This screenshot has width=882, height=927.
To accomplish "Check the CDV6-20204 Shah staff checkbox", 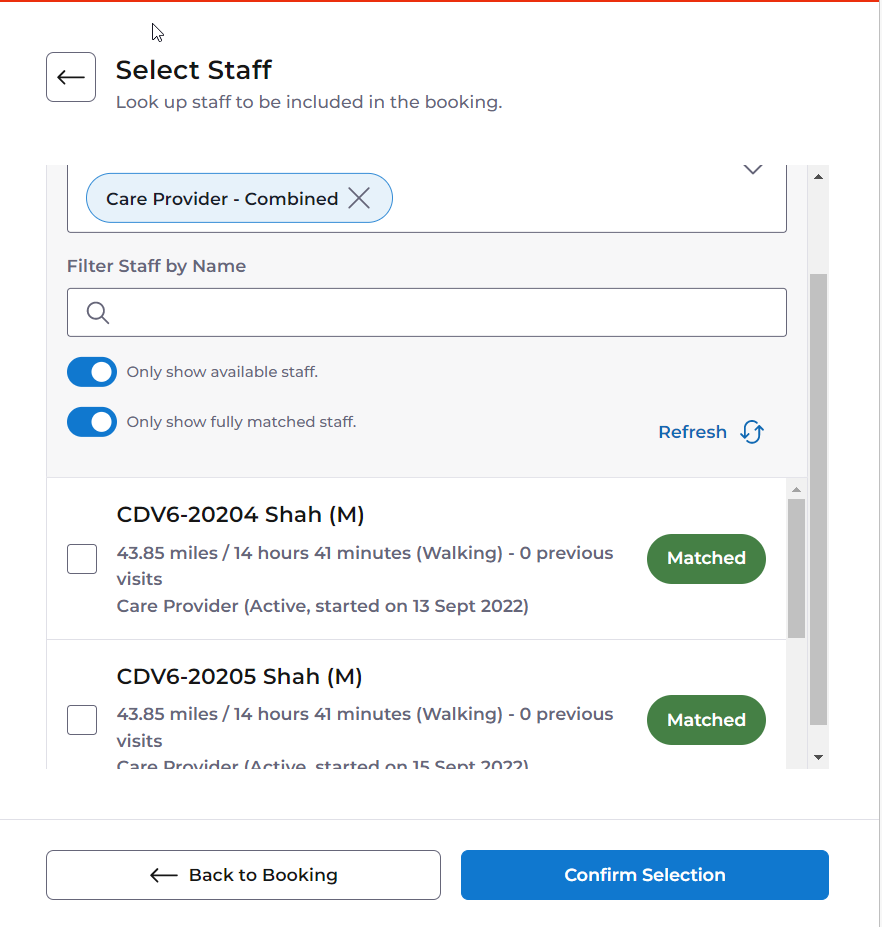I will pyautogui.click(x=82, y=559).
